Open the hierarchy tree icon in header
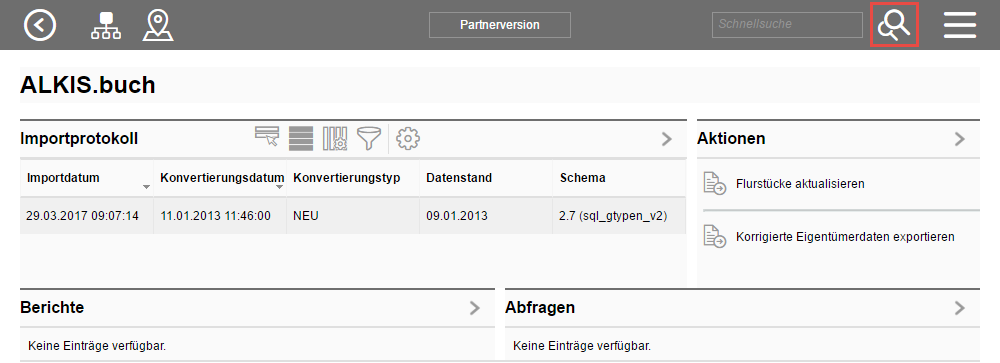Screen dimensions: 1000x363 point(106,26)
